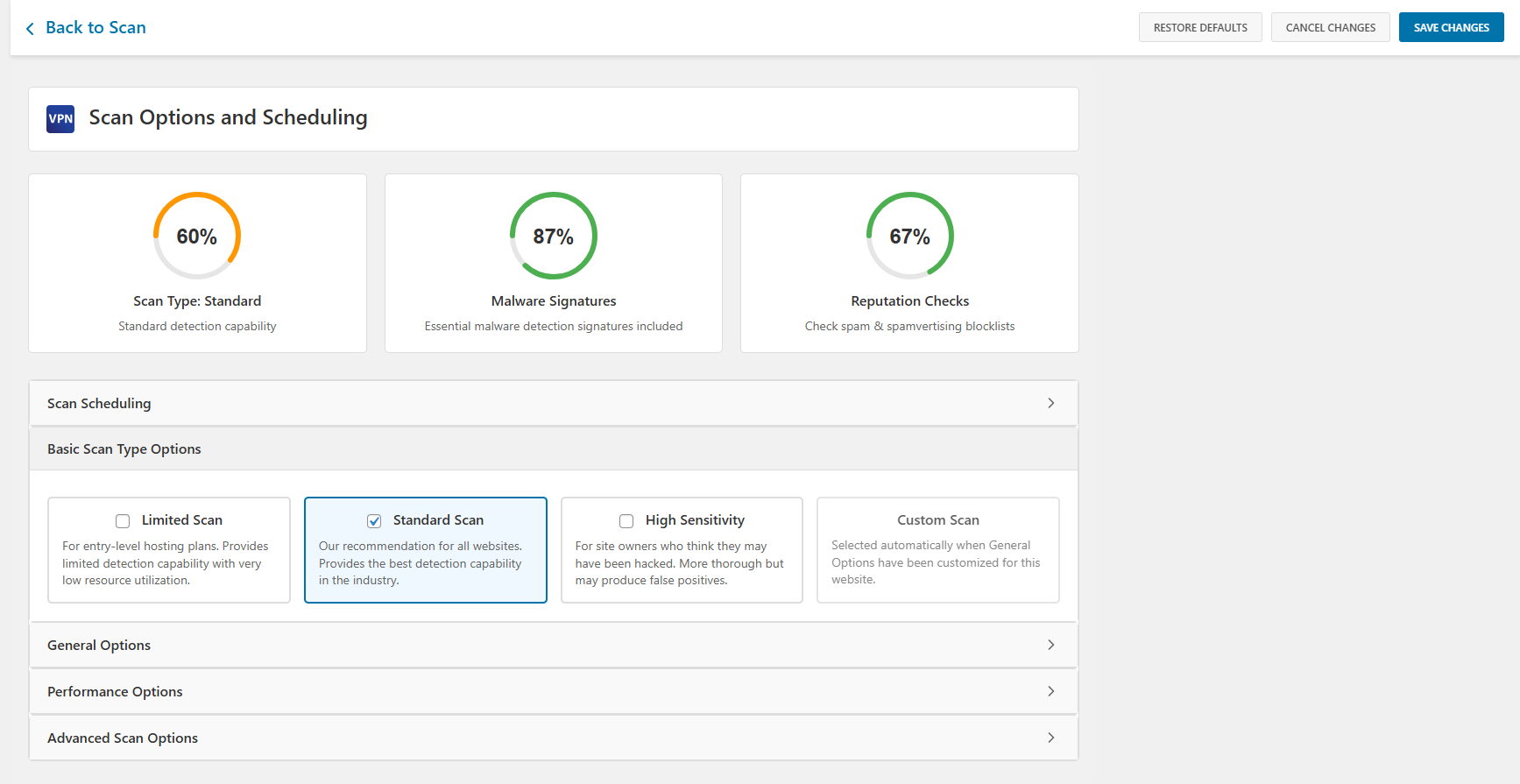The image size is (1520, 784).
Task: Click 'Check spam & spamvertising blocklists' text
Action: pyautogui.click(x=910, y=326)
